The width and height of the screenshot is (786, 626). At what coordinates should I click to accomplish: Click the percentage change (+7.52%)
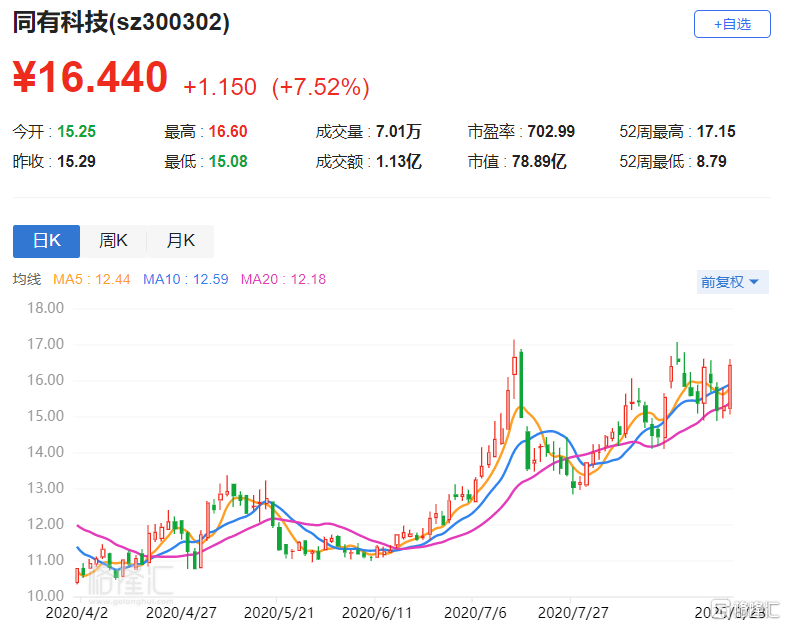321,87
